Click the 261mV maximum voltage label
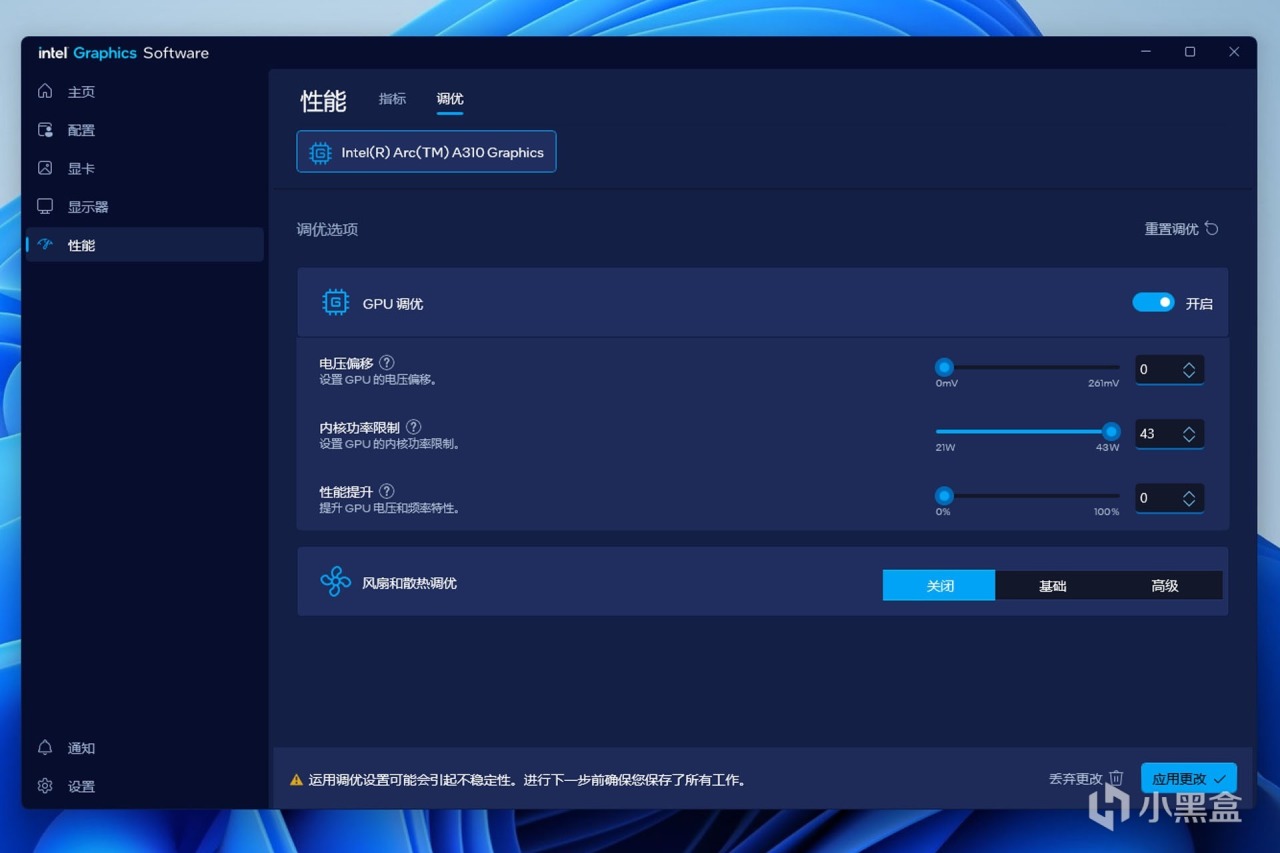The height and width of the screenshot is (853, 1280). coord(1104,383)
